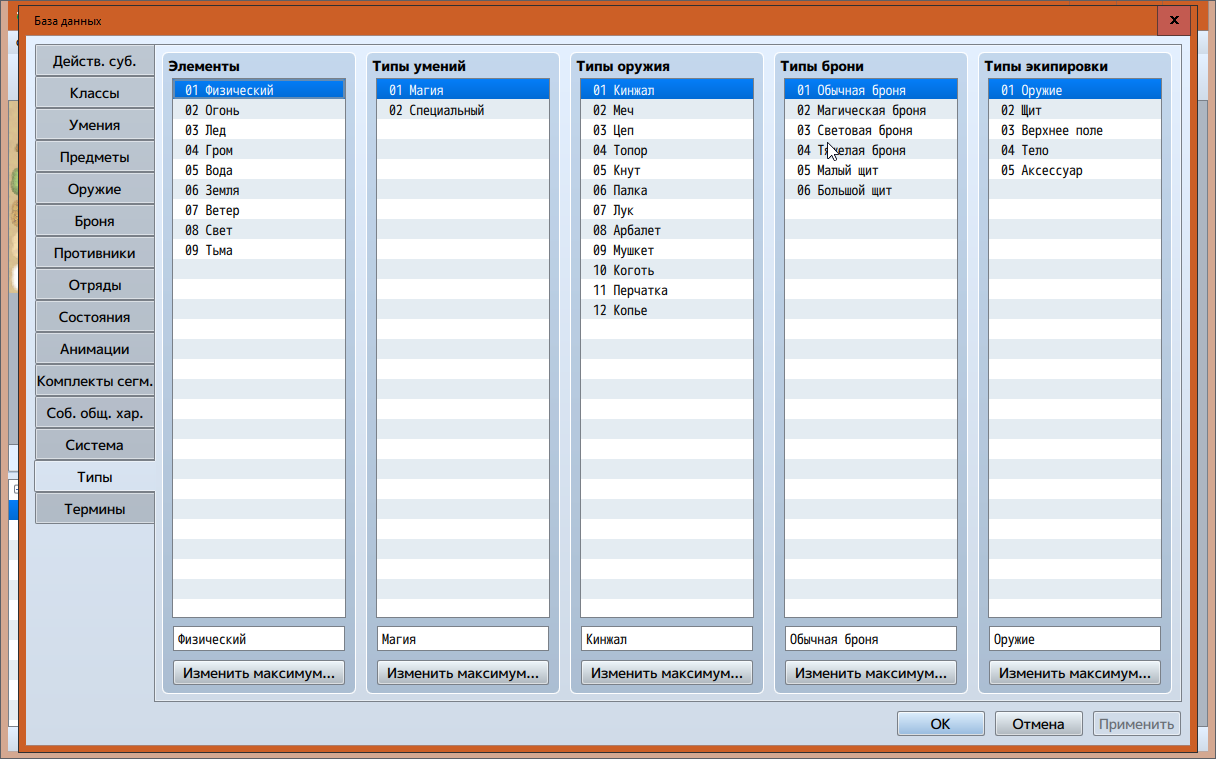
Task: Edit the Магия name field
Action: click(x=463, y=639)
